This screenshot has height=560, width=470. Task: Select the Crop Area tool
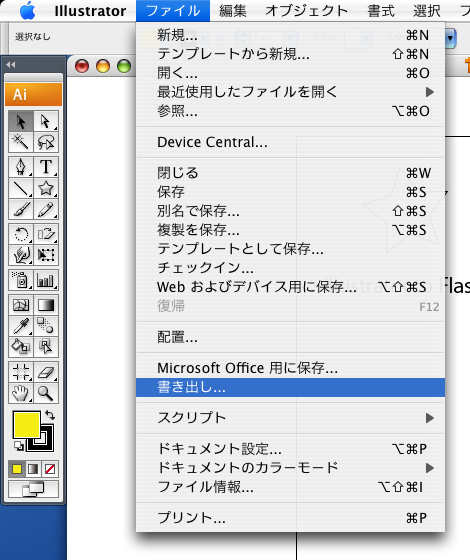(21, 372)
